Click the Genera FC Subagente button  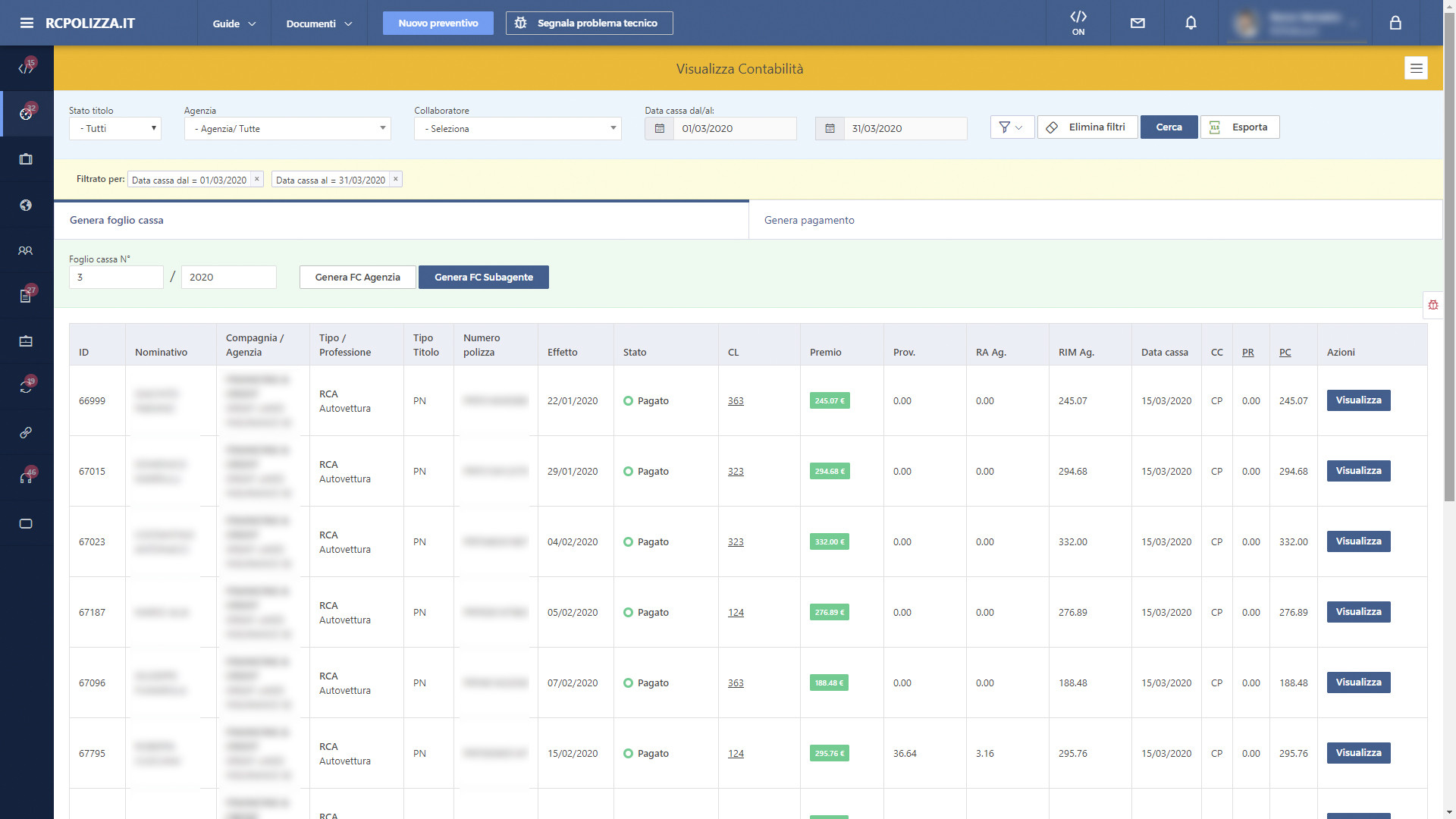pos(484,277)
